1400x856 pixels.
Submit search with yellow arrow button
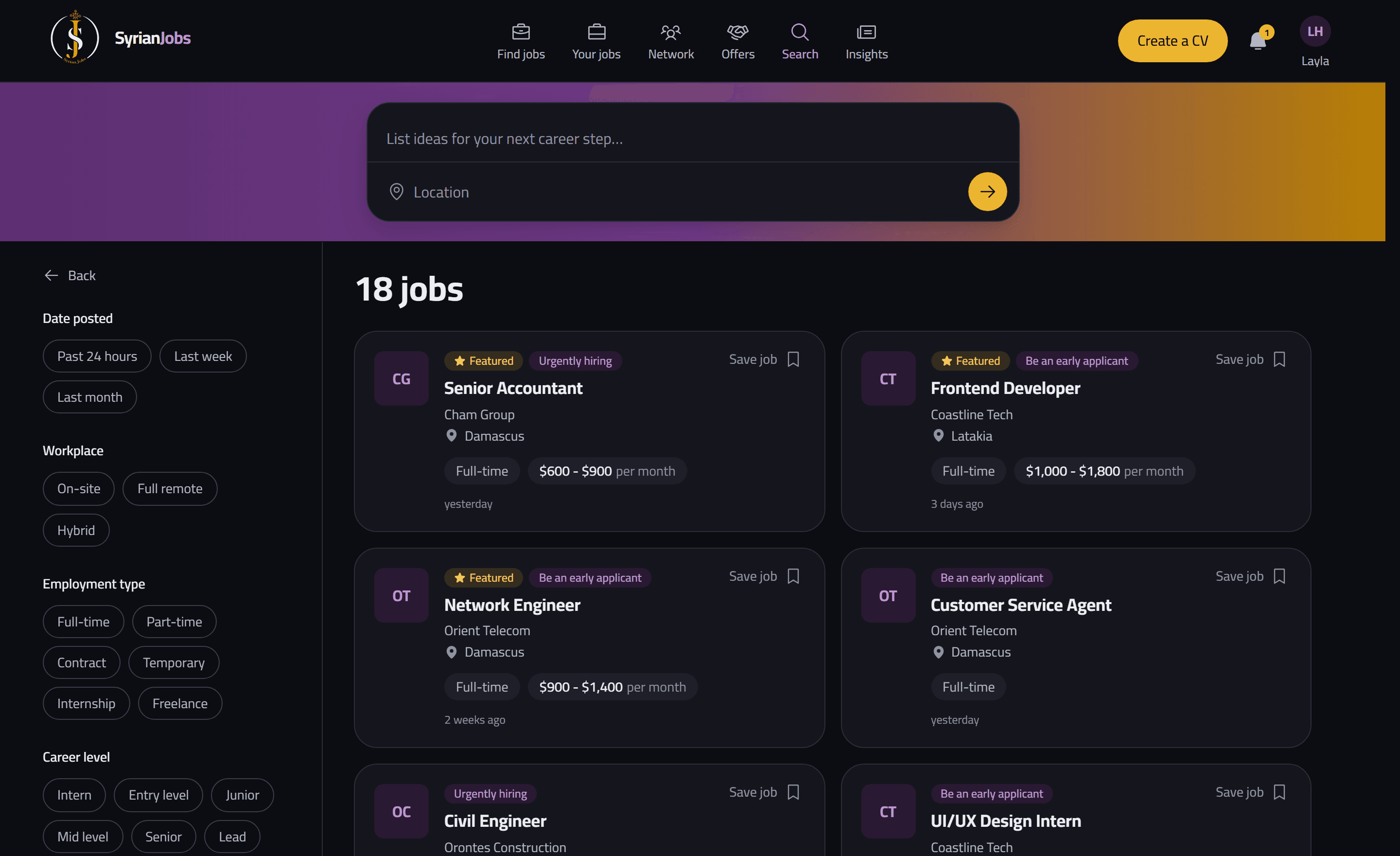[987, 192]
